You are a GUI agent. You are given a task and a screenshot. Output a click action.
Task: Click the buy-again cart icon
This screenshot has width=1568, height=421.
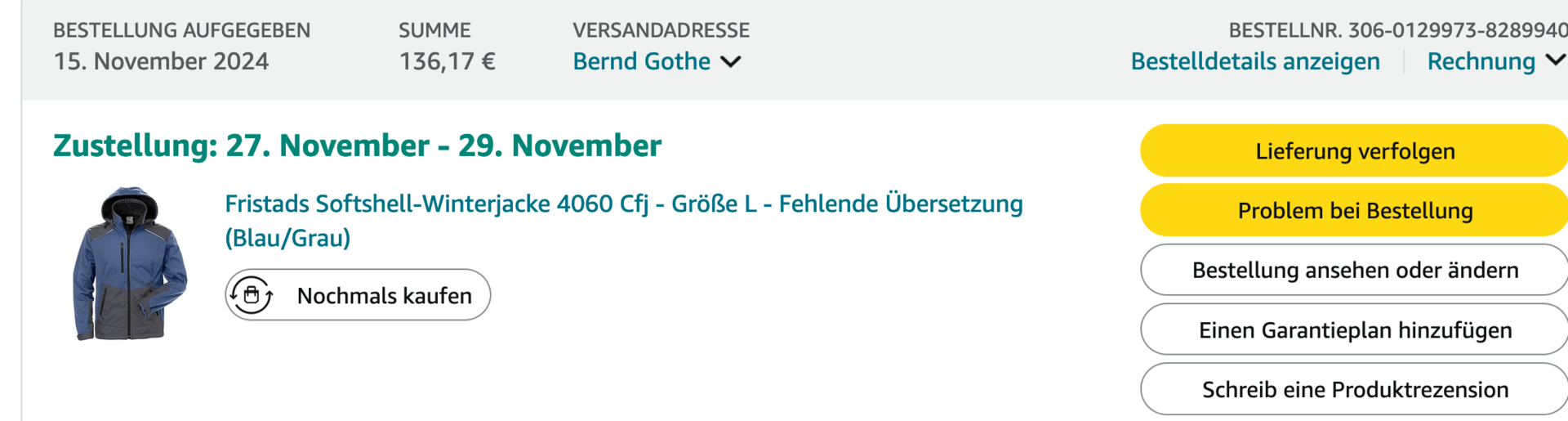pos(252,295)
